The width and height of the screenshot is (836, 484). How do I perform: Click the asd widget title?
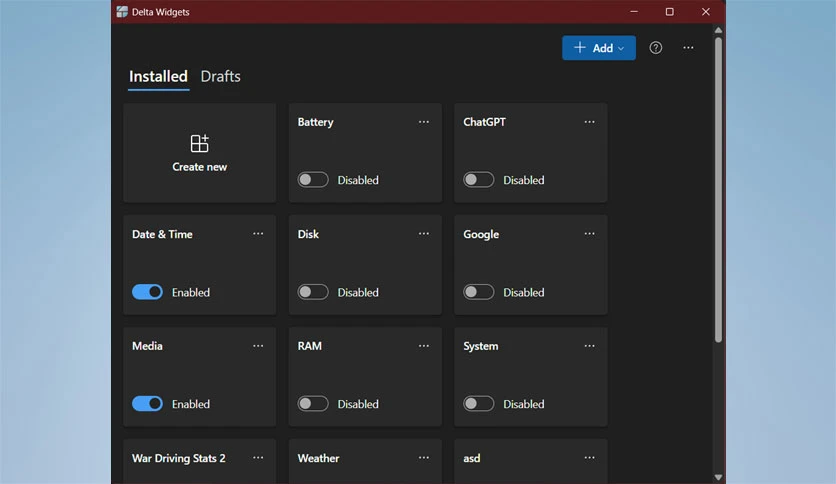[x=471, y=458]
